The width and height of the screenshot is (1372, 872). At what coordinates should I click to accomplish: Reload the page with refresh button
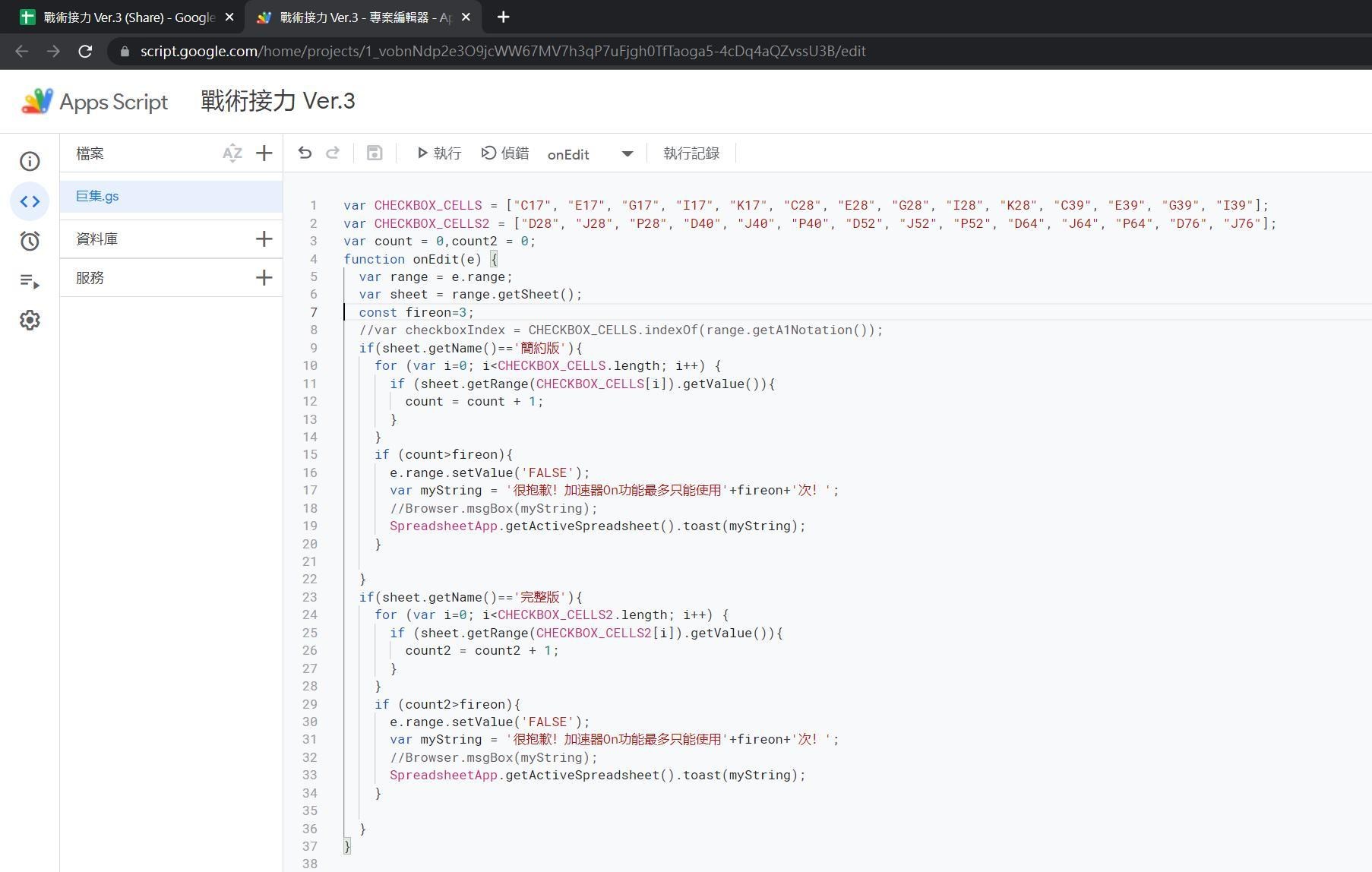85,52
